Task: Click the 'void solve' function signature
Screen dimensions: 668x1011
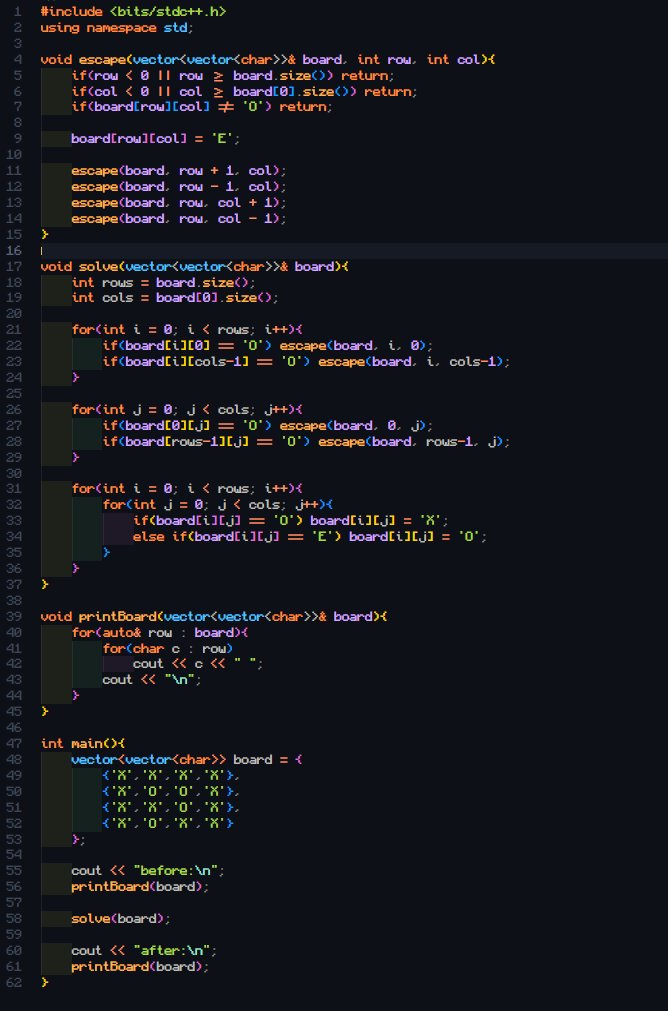Action: (x=194, y=266)
